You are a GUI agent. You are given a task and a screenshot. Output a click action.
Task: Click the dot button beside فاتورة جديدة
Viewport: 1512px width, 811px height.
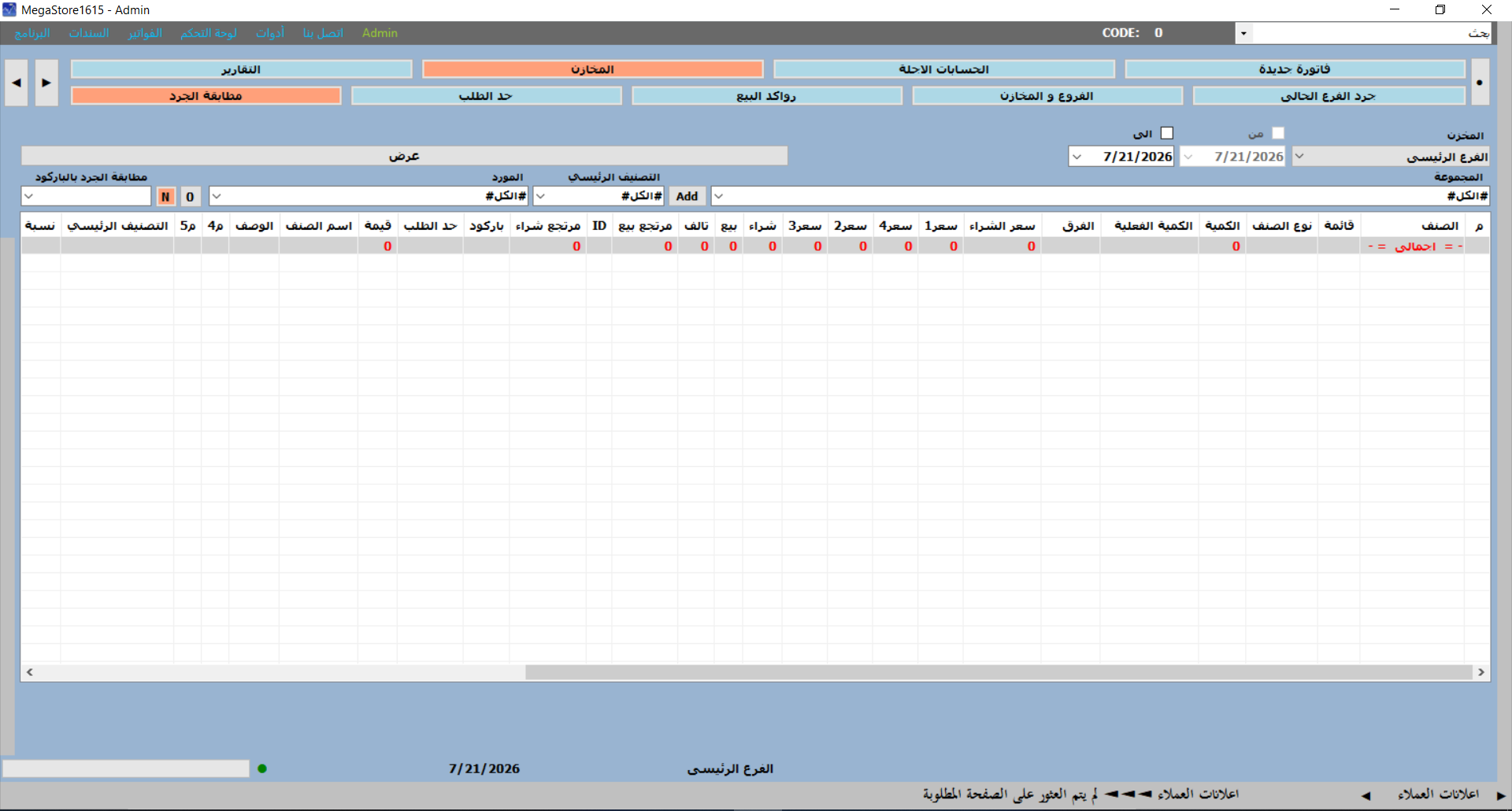click(x=1480, y=82)
